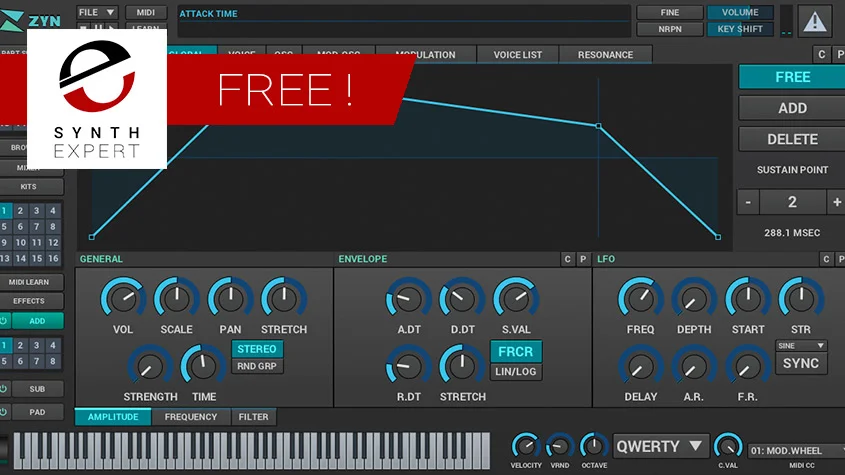
Task: Click the envelope sustain point node on graph
Action: tap(598, 126)
